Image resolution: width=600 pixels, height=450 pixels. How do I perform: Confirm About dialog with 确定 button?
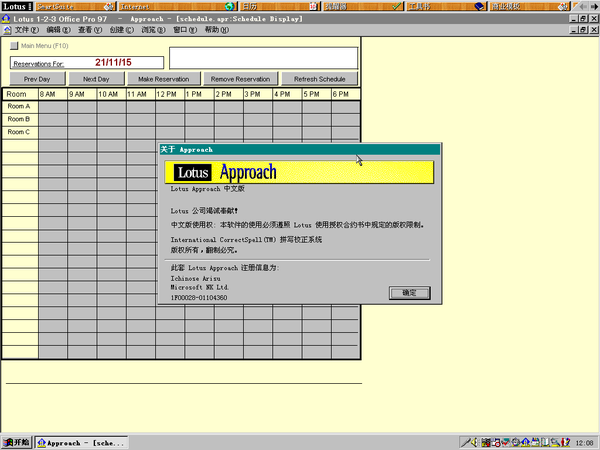click(x=409, y=293)
